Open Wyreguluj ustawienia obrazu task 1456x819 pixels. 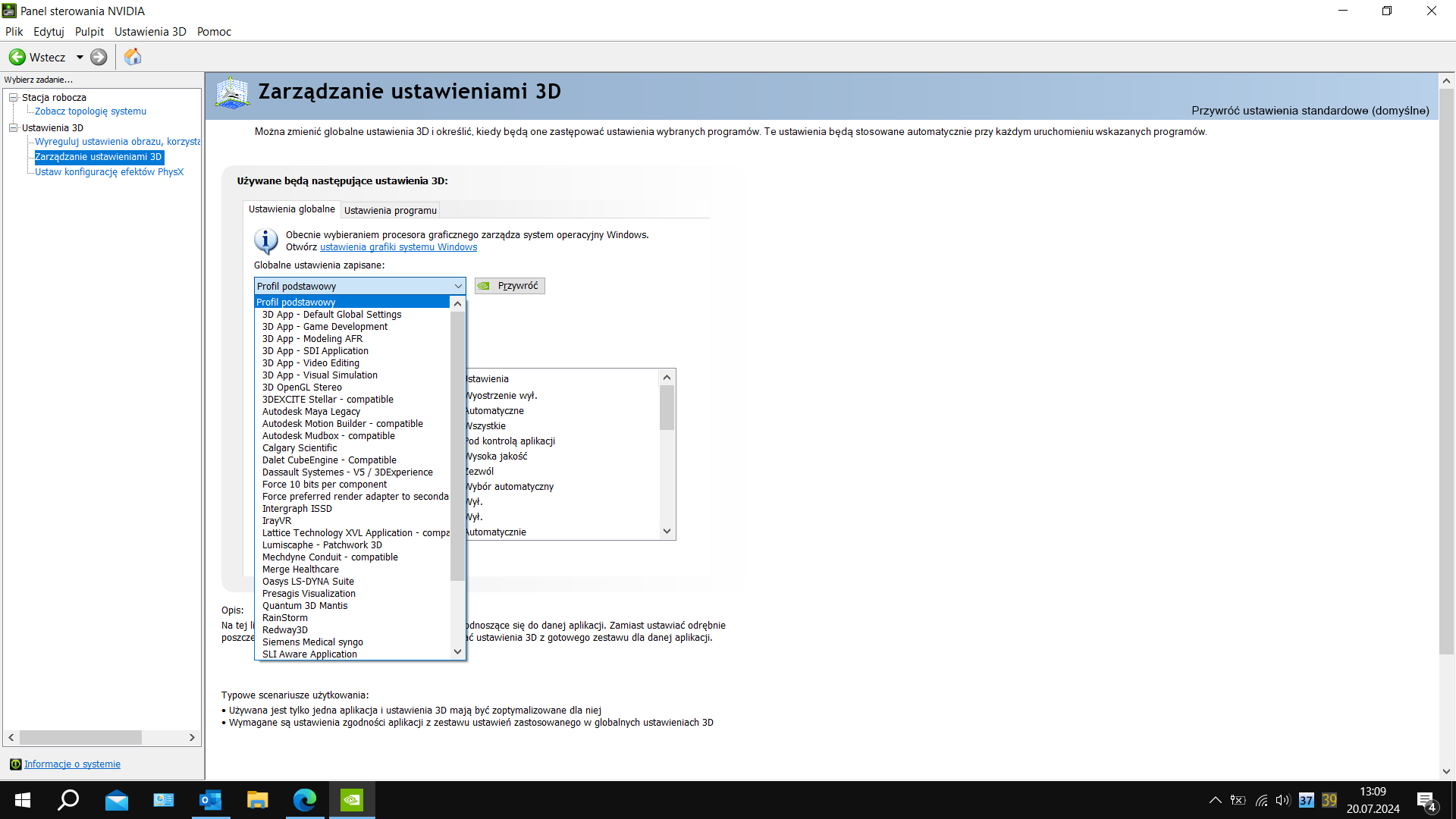coord(118,142)
